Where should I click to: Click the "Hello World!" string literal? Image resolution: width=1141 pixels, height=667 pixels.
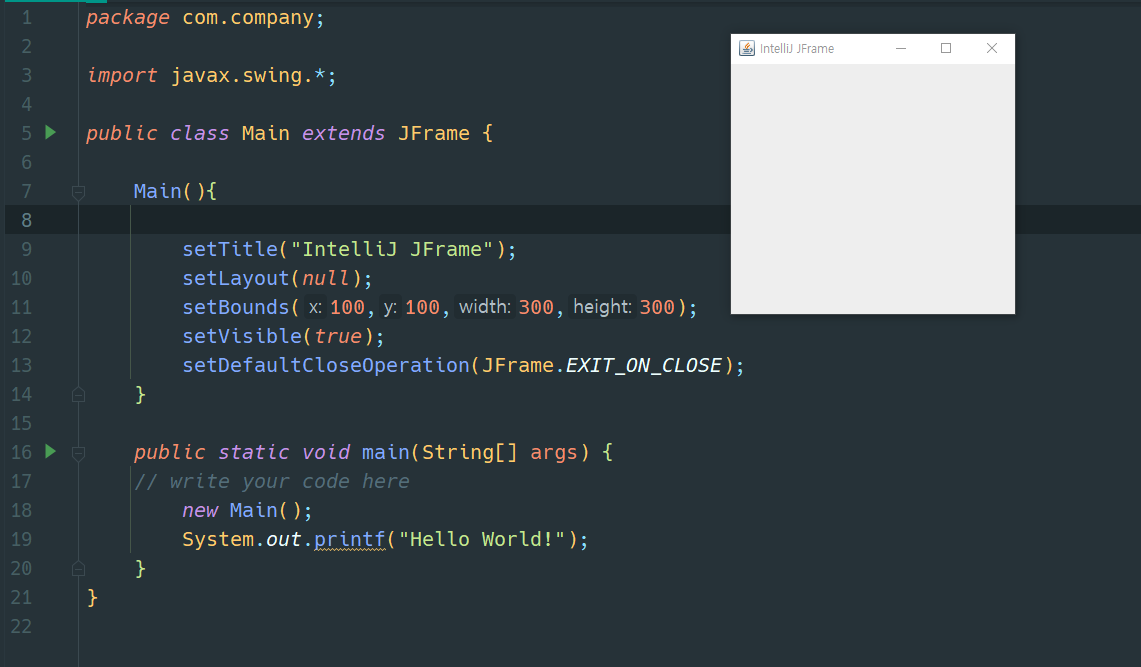482,540
